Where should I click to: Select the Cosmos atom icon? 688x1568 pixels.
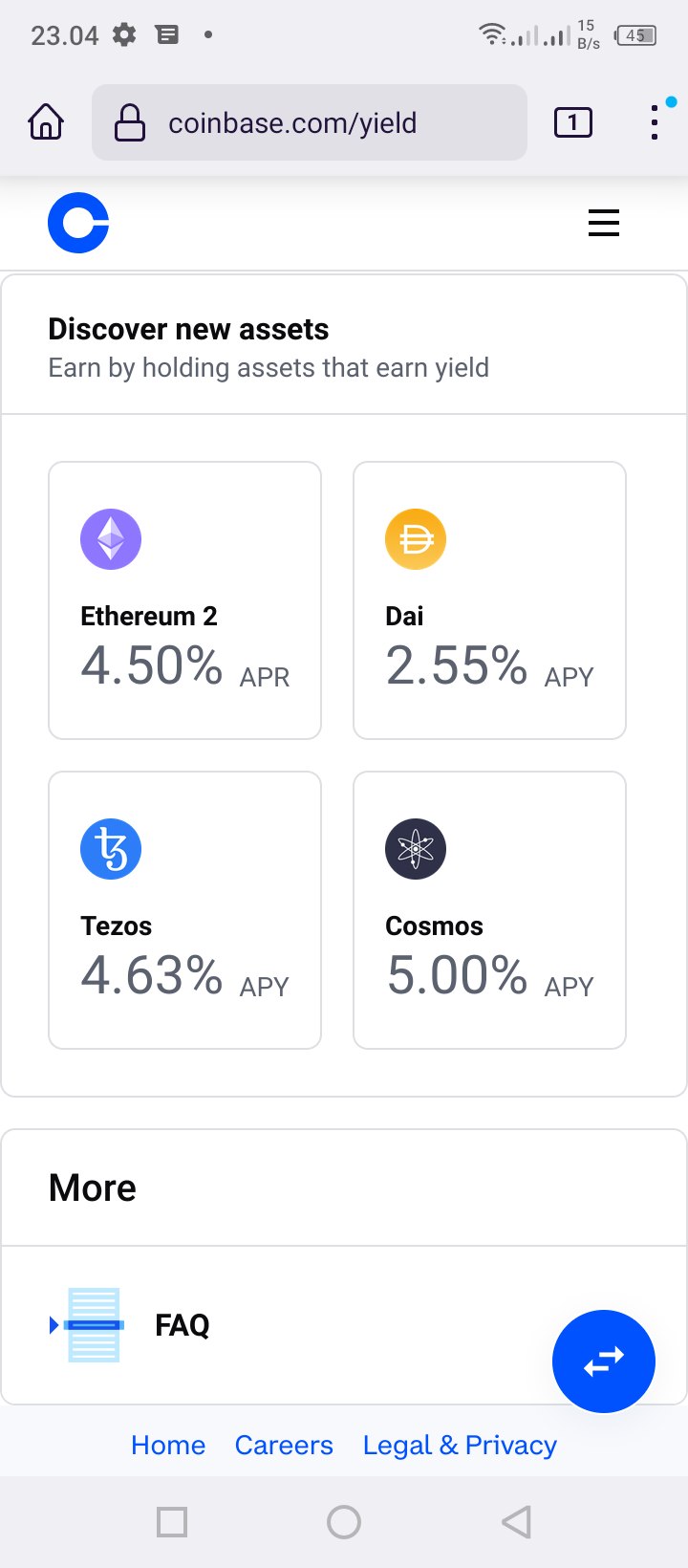(416, 849)
